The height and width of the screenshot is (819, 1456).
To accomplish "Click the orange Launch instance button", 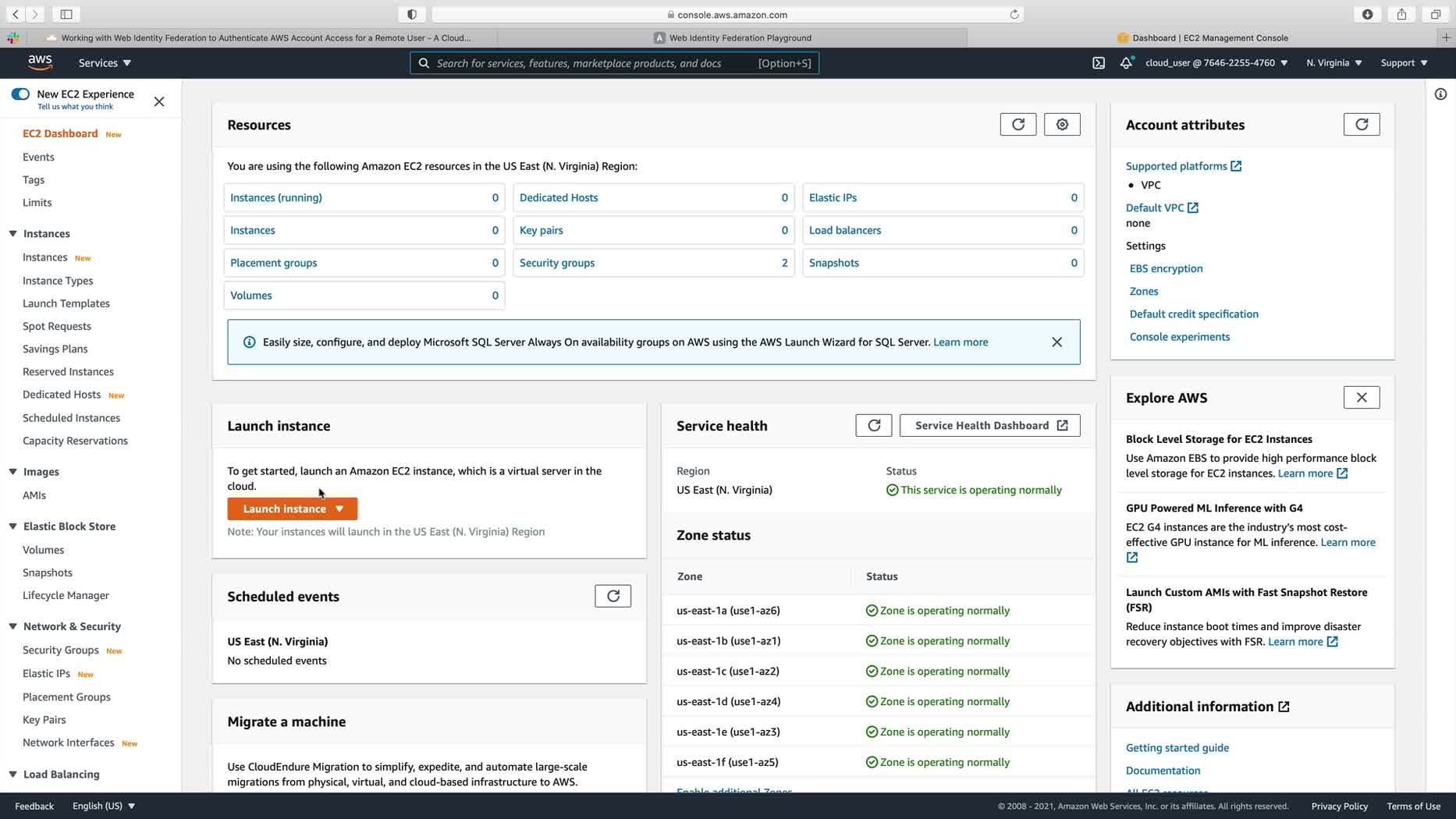I will pos(293,509).
